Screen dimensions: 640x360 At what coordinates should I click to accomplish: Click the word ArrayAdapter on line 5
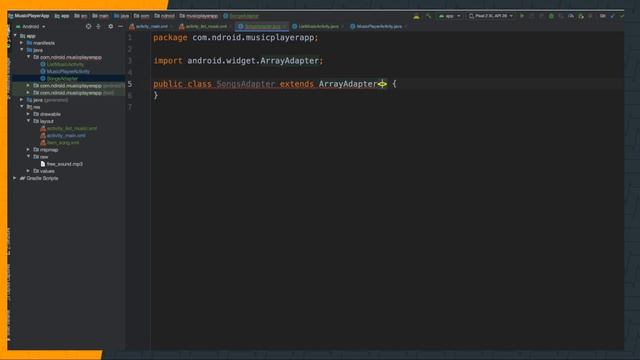click(348, 84)
